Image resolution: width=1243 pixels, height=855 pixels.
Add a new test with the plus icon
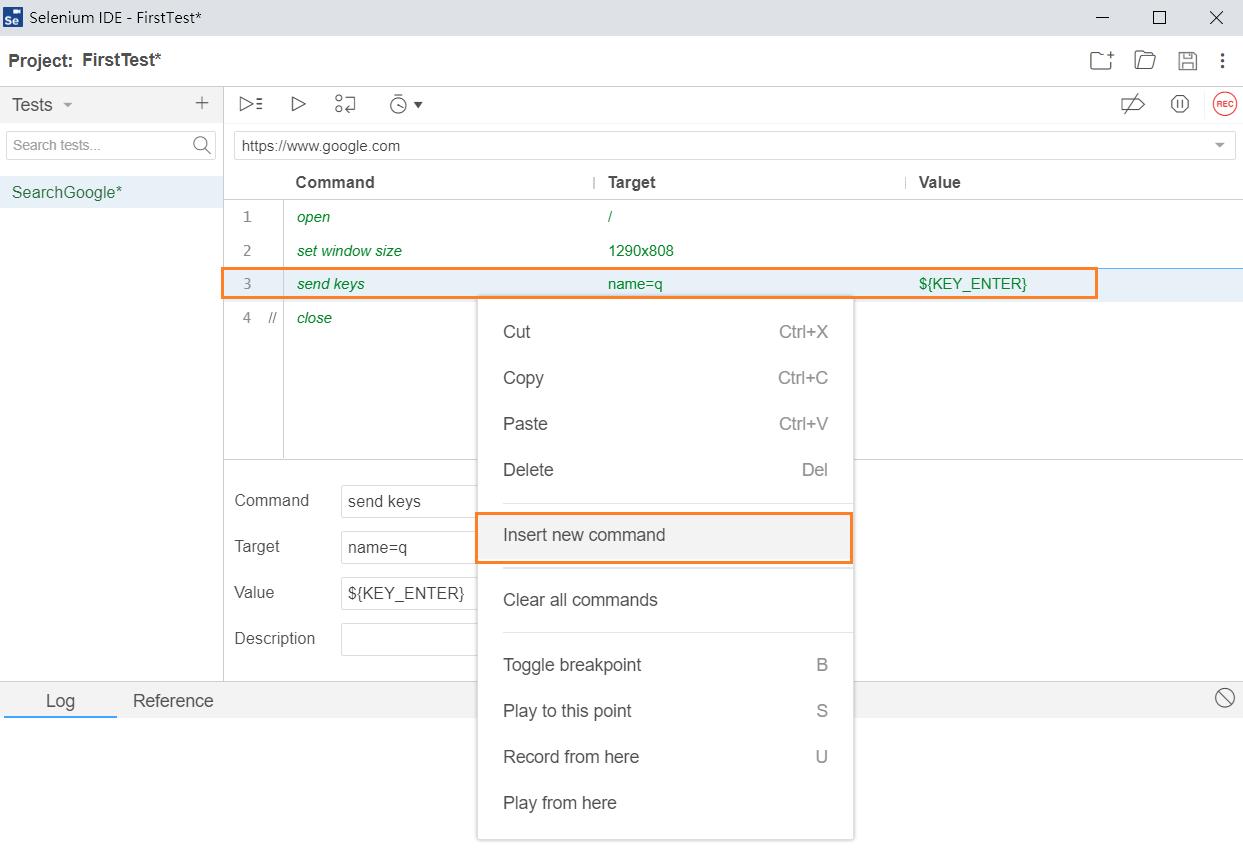click(202, 103)
